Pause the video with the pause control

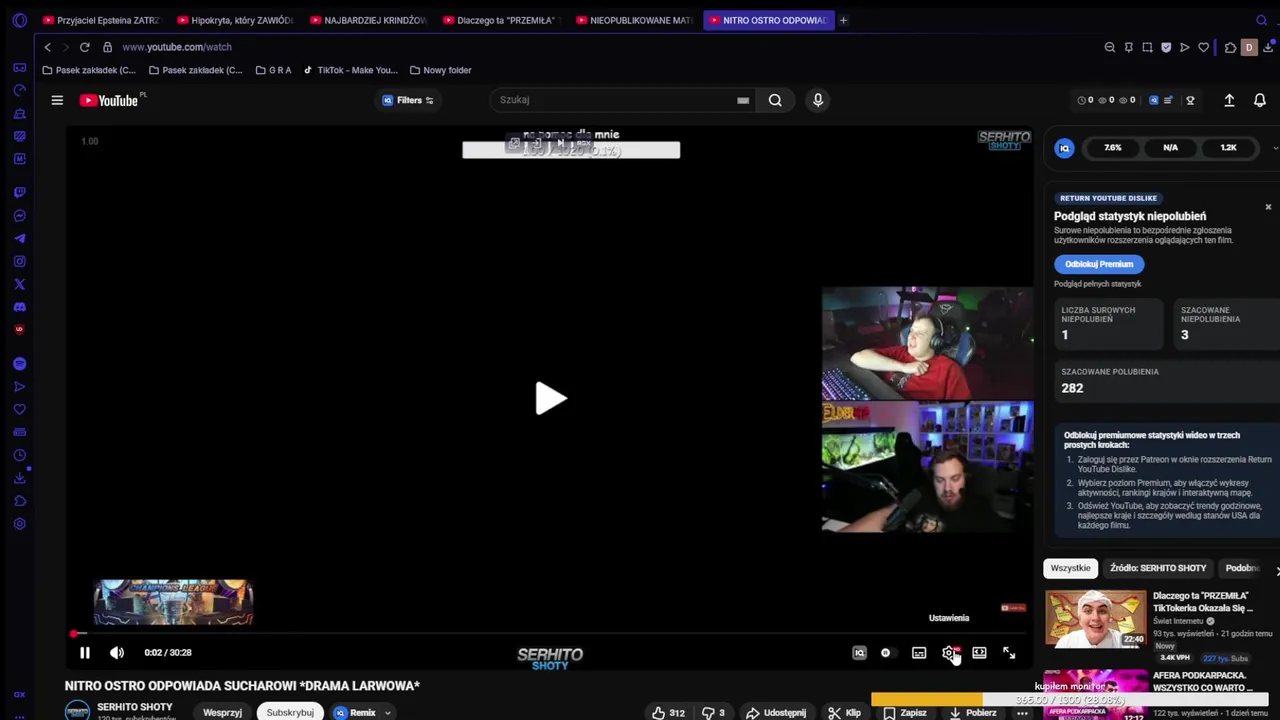coord(85,653)
